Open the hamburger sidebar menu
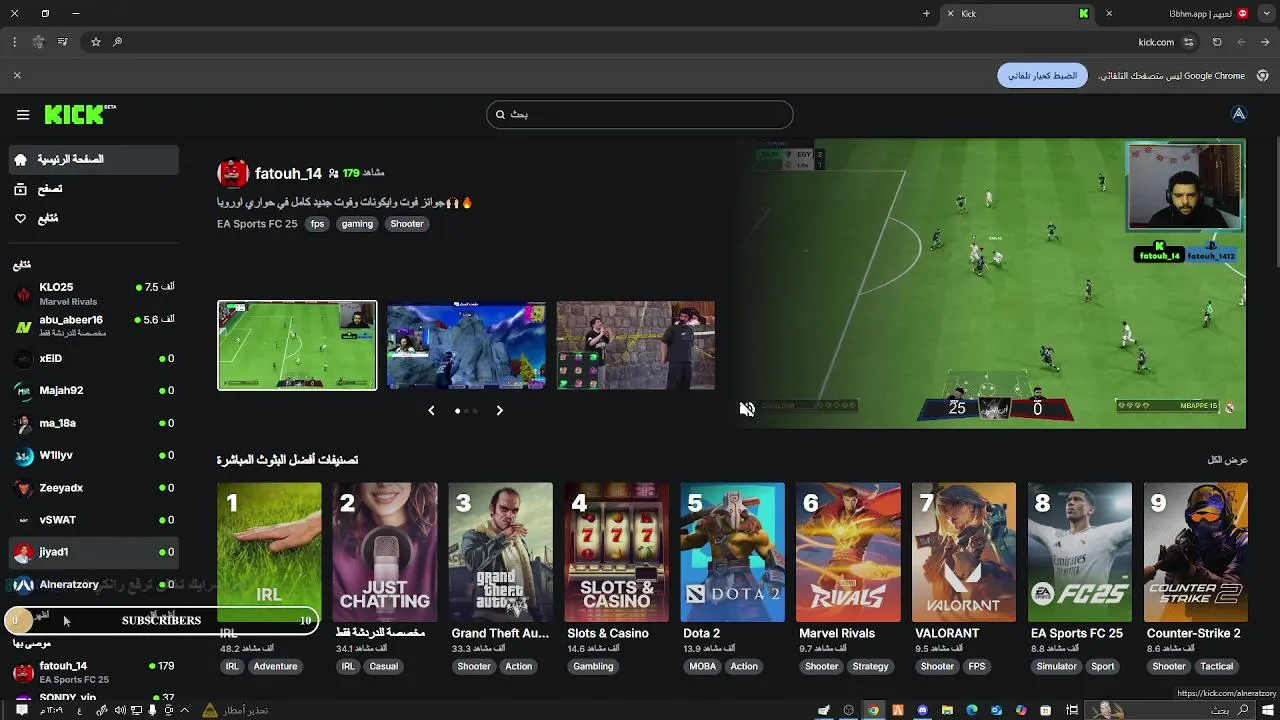This screenshot has width=1280, height=720. 23,115
